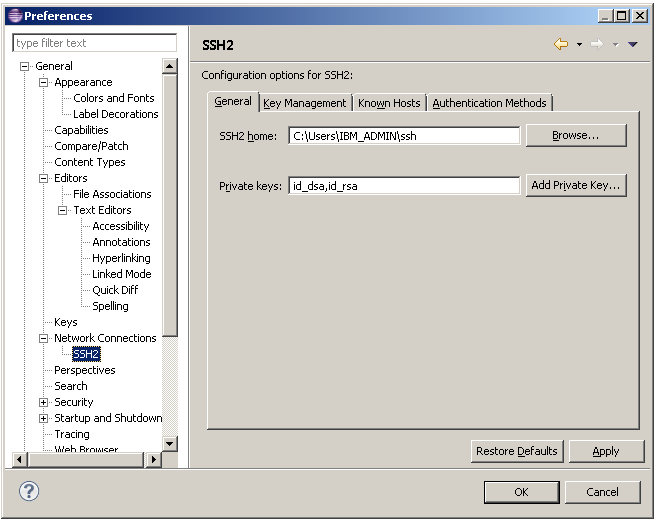The image size is (657, 522).
Task: Switch to the Key Management tab
Action: click(304, 103)
